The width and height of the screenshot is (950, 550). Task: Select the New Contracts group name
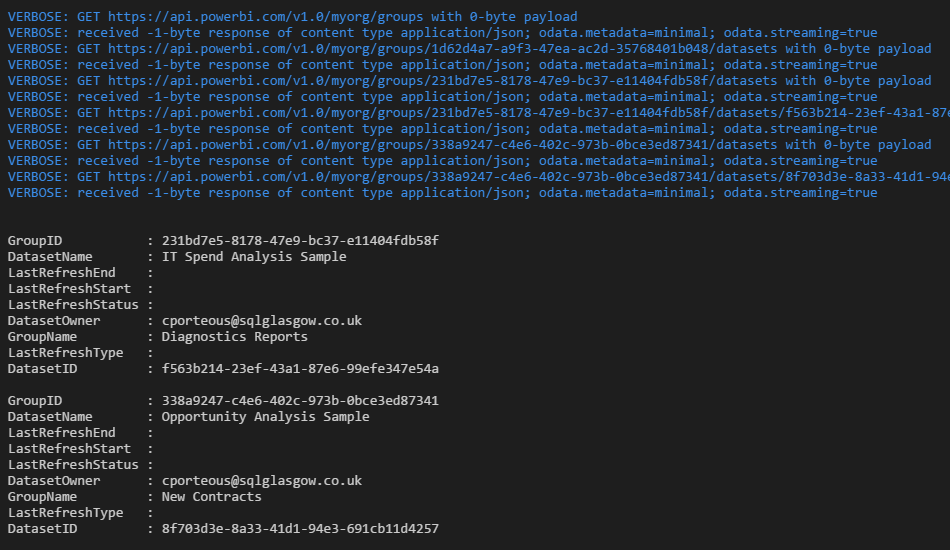pos(212,497)
